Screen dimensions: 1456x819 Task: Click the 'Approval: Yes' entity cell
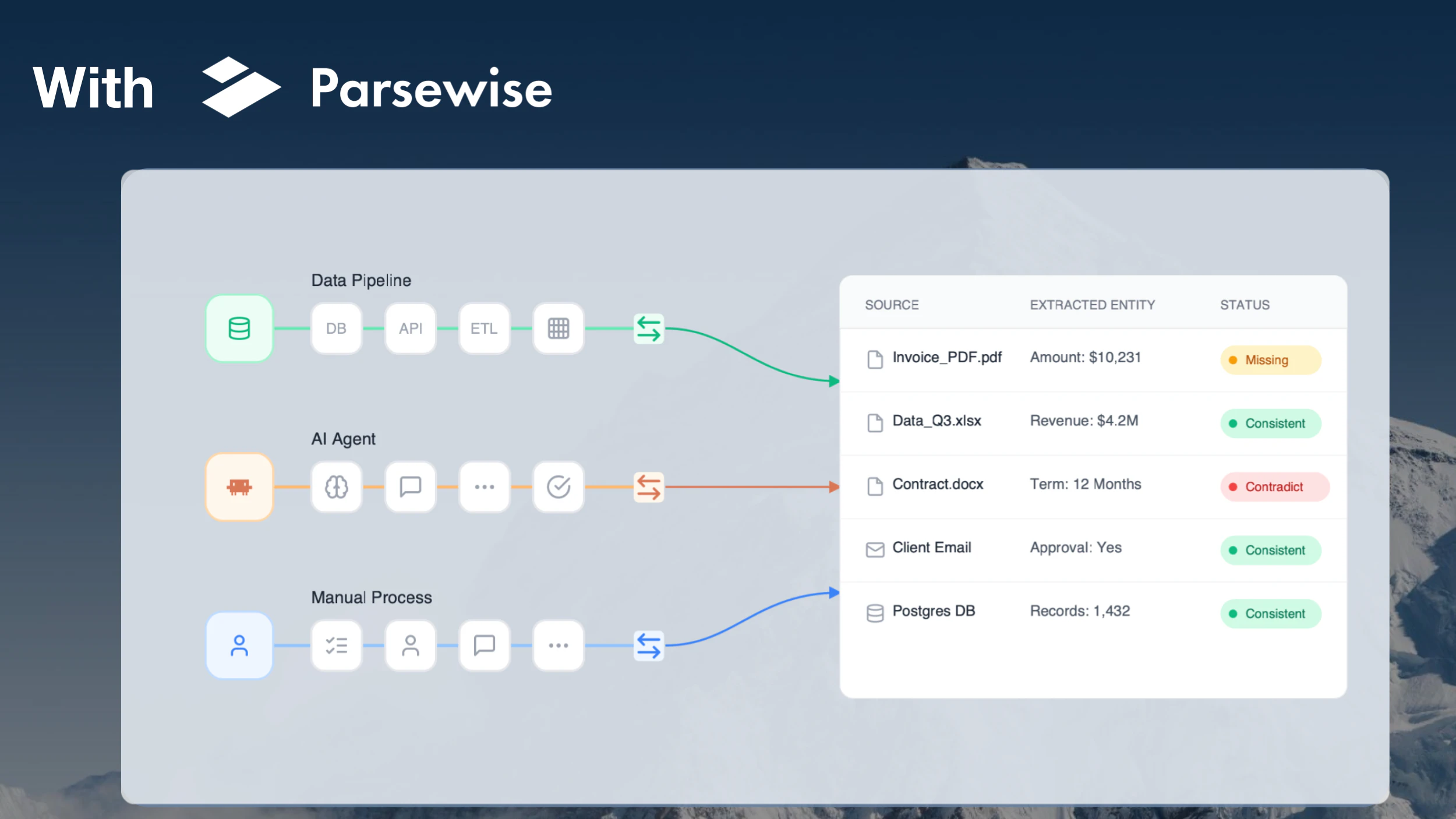[x=1076, y=548]
